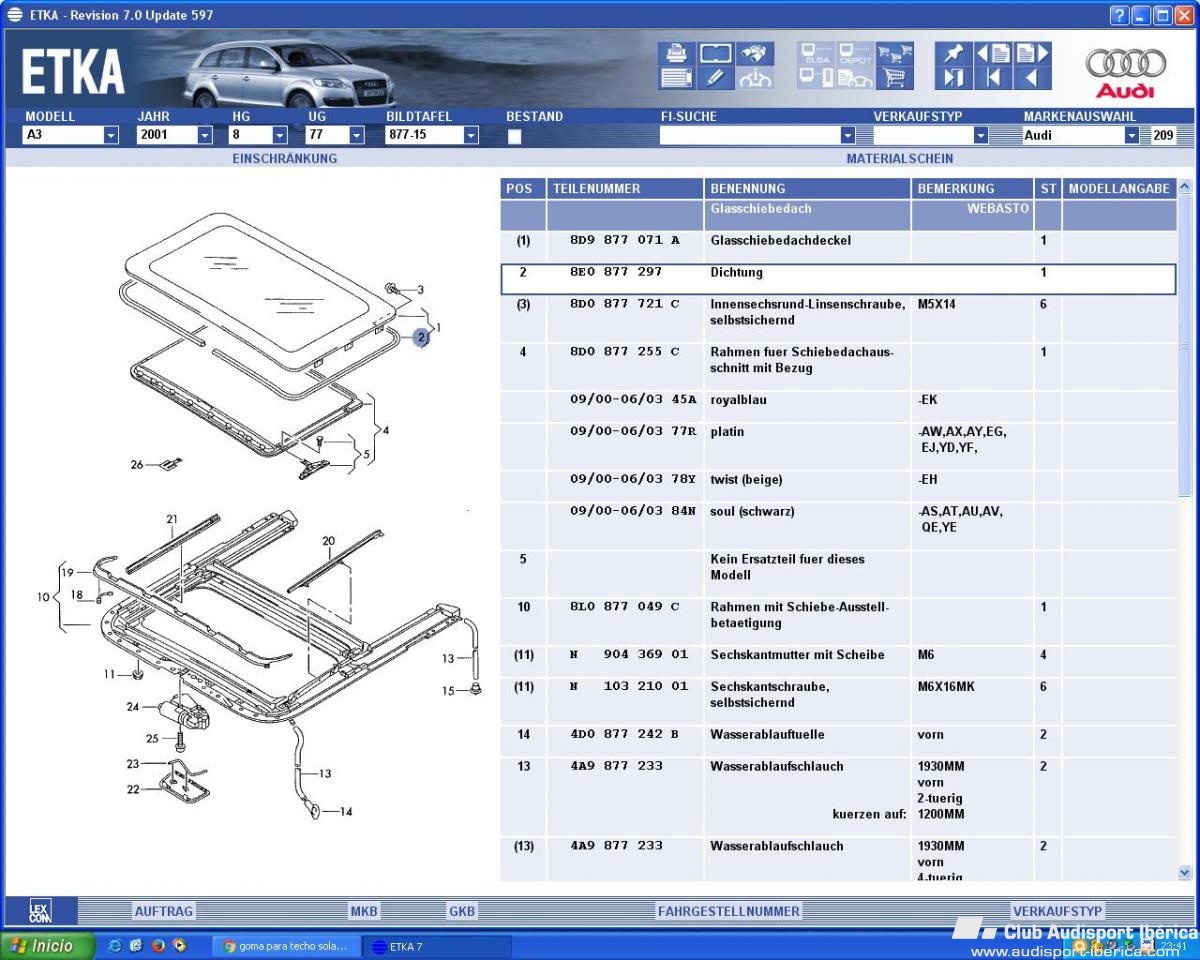Click the MODELLANGABE column header

click(1119, 188)
